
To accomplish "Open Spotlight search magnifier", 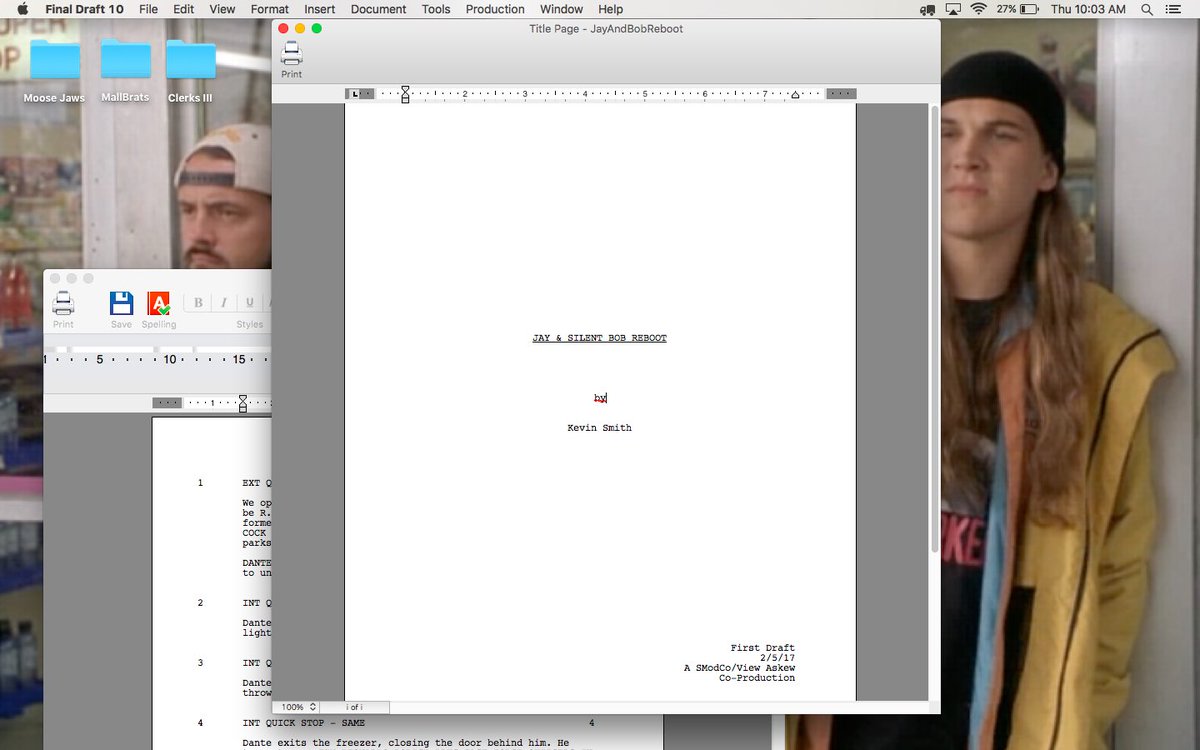I will [1147, 9].
